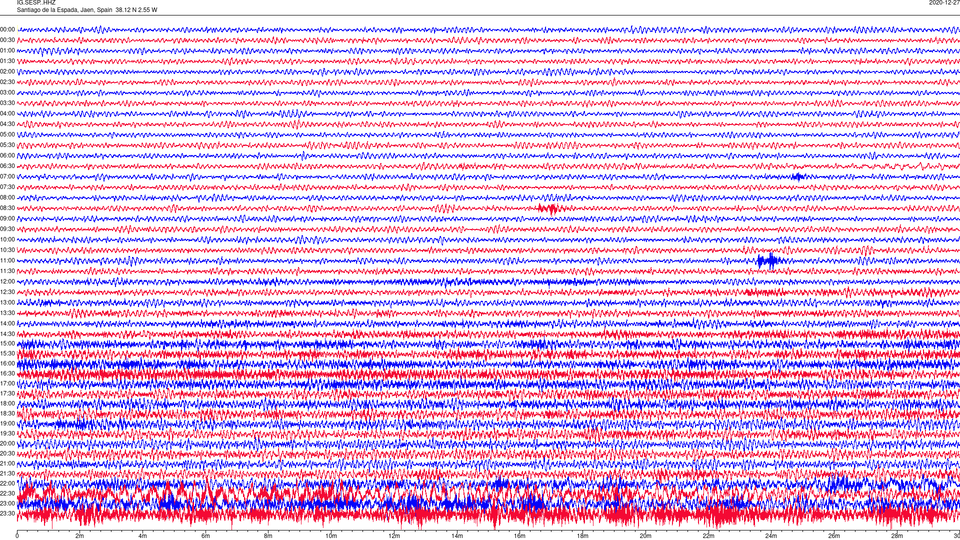Image resolution: width=960 pixels, height=540 pixels.
Task: Click the 28m tick on the minute axis
Action: [896, 536]
